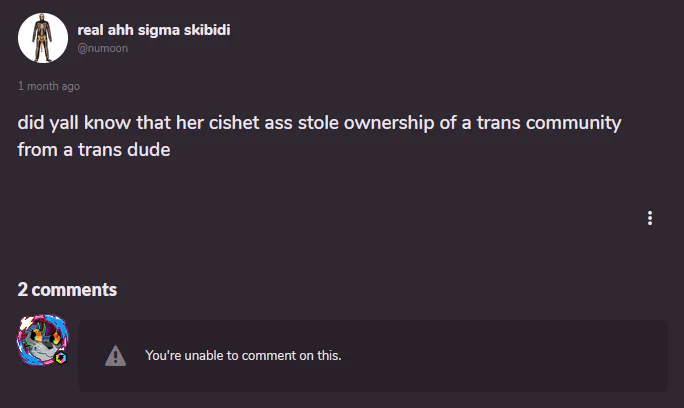The height and width of the screenshot is (408, 684).
Task: Select the 2 comments heading
Action: (67, 290)
